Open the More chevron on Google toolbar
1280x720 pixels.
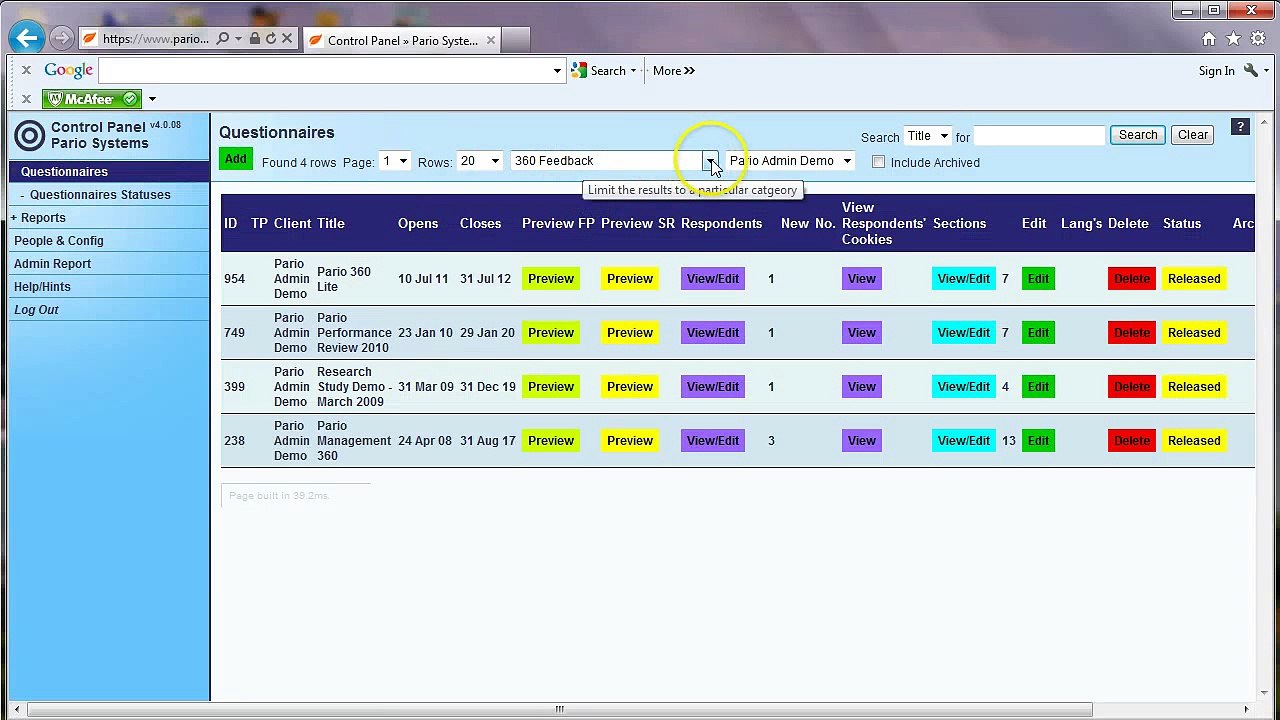point(674,70)
